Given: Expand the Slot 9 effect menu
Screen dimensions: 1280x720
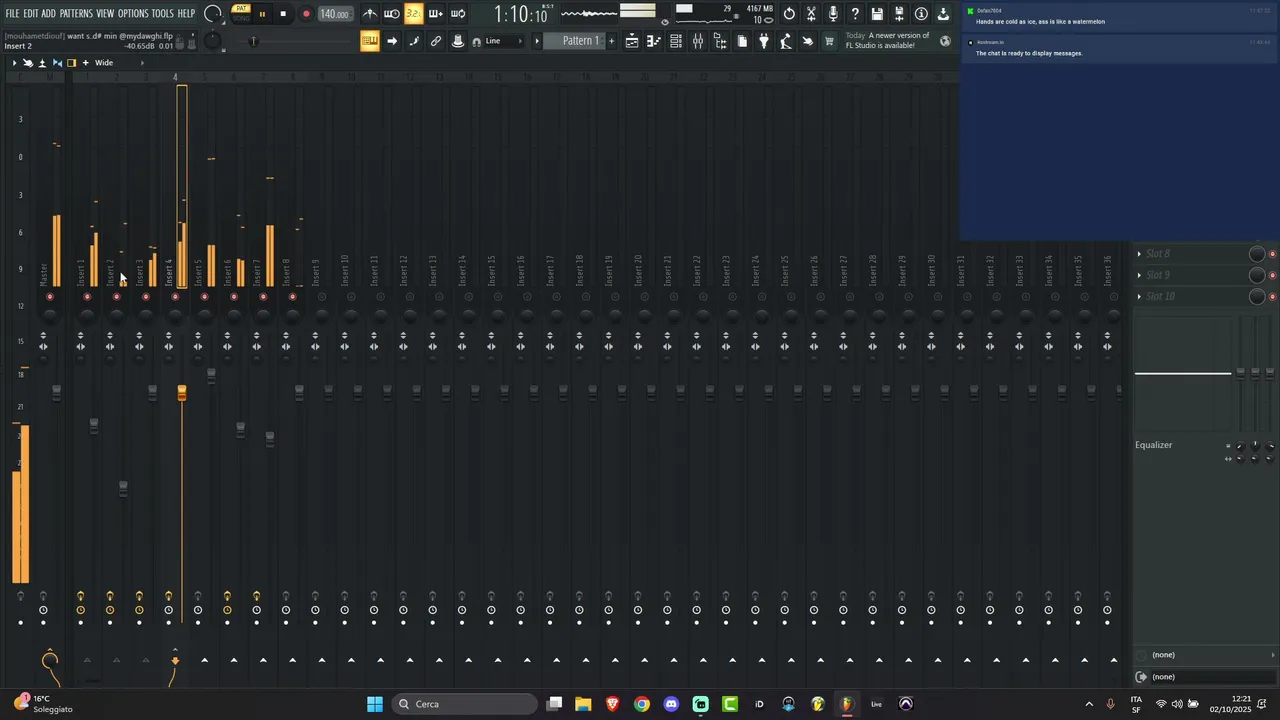Looking at the screenshot, I should pyautogui.click(x=1139, y=275).
